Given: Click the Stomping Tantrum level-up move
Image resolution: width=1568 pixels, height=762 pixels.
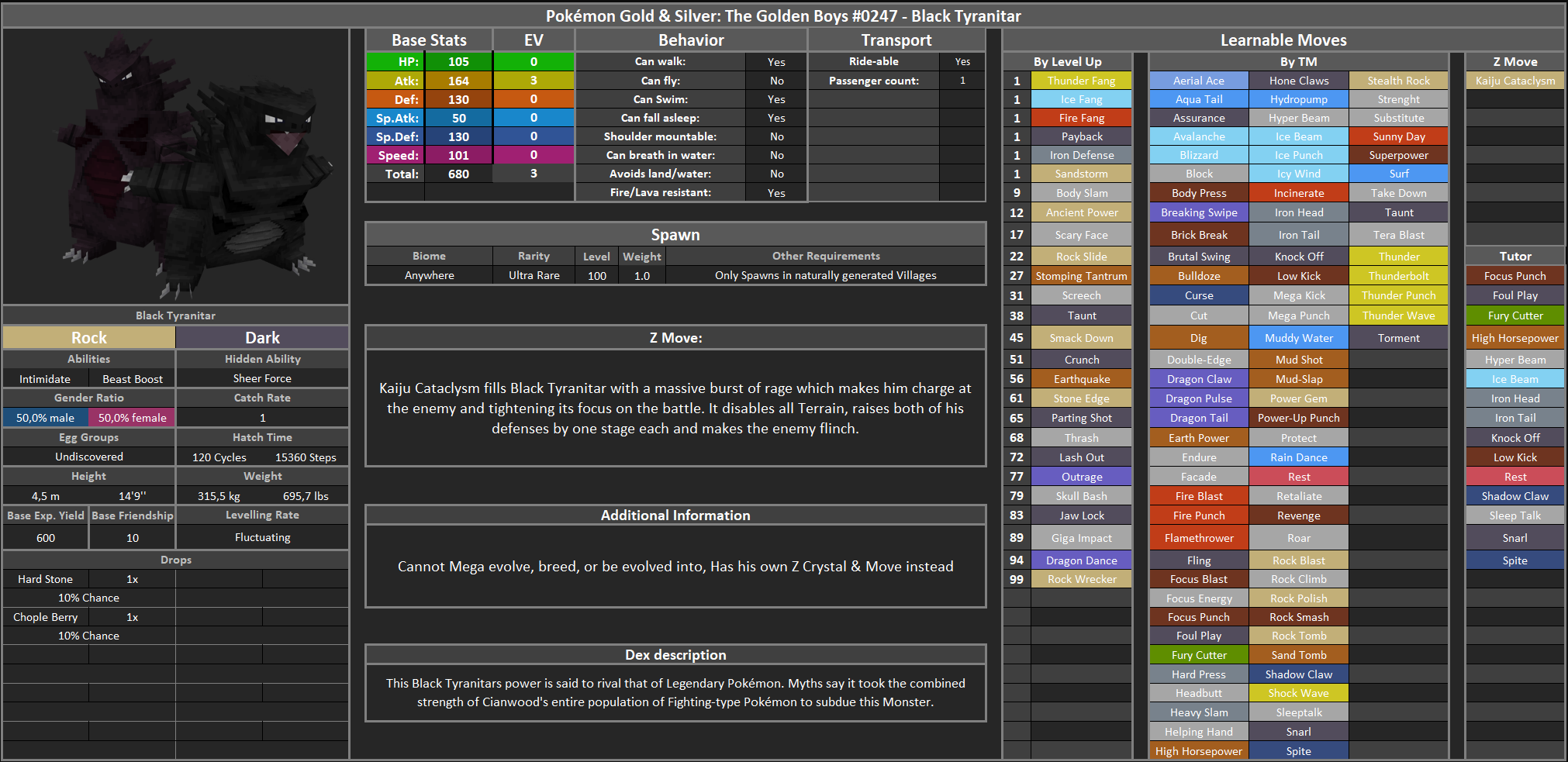Looking at the screenshot, I should [1081, 276].
